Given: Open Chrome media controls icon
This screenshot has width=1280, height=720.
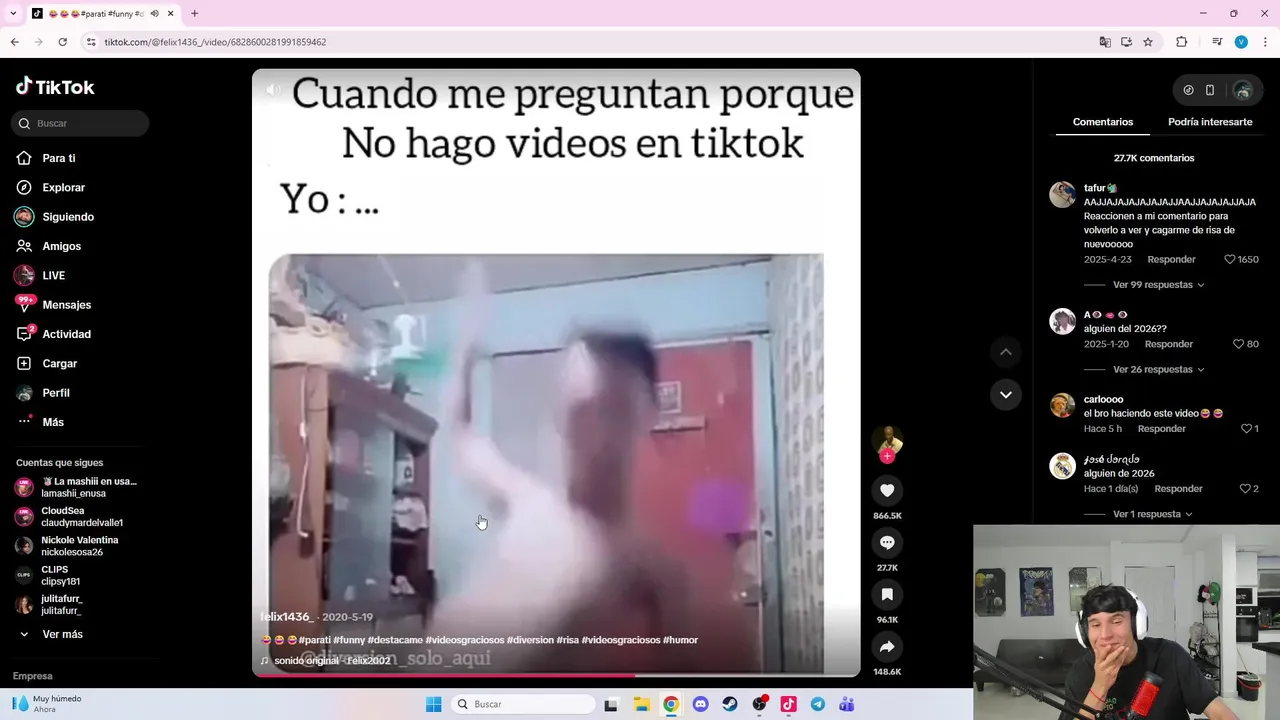Looking at the screenshot, I should pos(1217,42).
